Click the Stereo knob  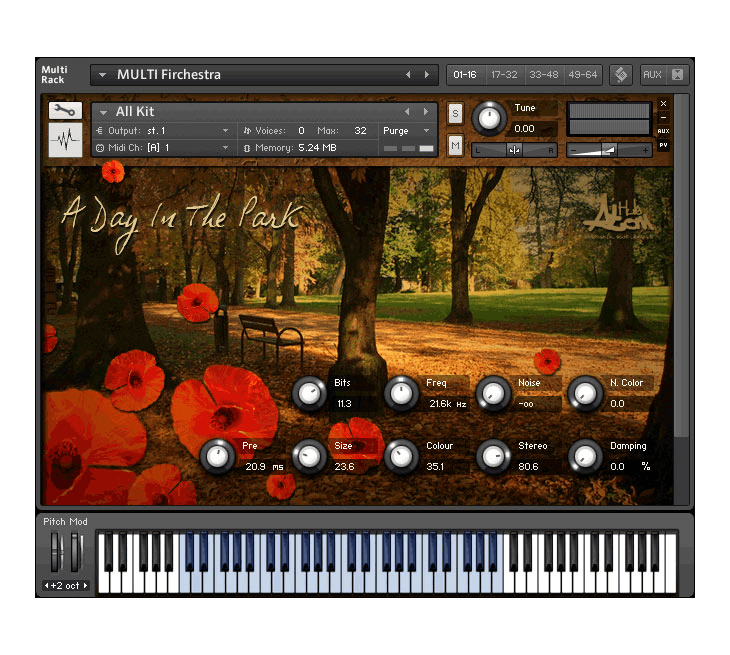(x=493, y=456)
